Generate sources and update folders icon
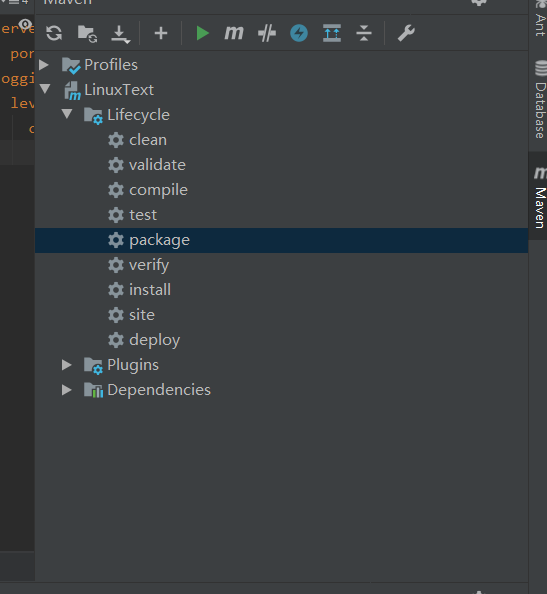This screenshot has width=547, height=594. [x=87, y=34]
